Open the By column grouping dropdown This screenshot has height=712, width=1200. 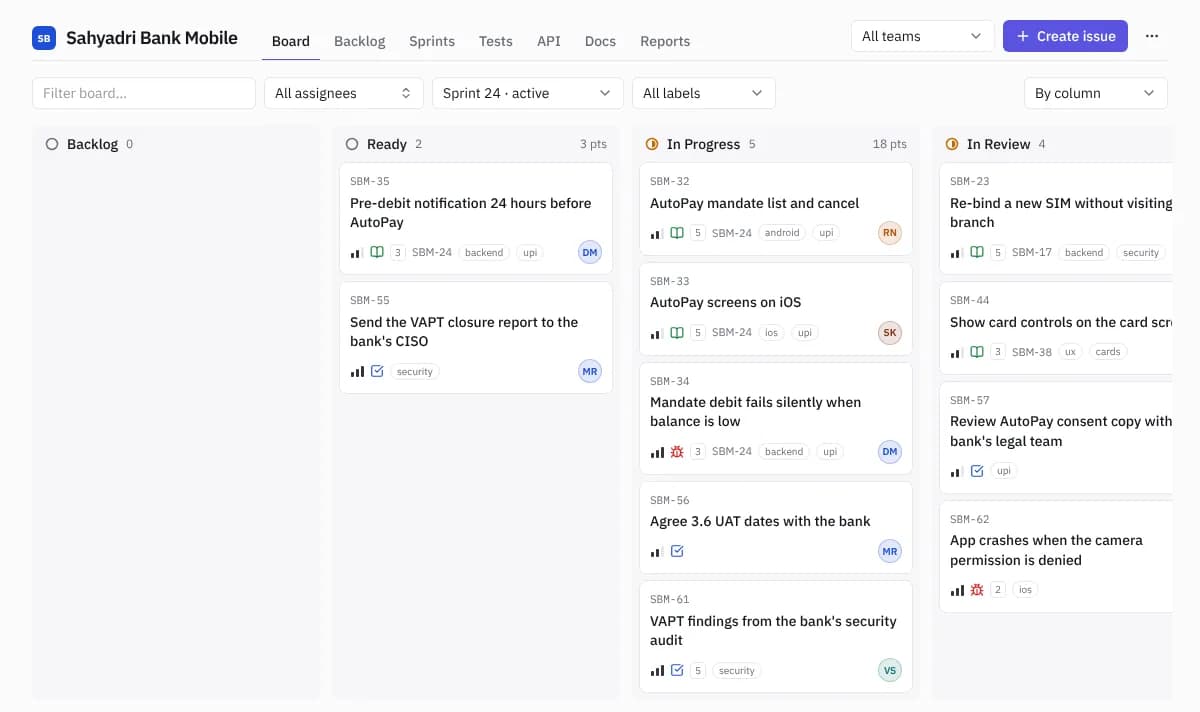pos(1096,93)
